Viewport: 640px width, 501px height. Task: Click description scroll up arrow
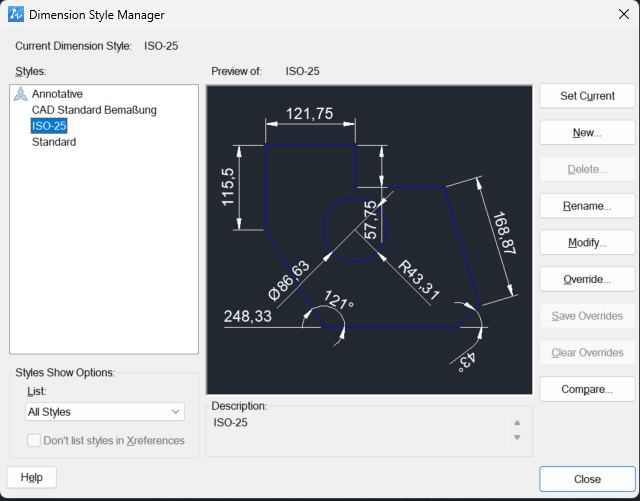coord(517,423)
